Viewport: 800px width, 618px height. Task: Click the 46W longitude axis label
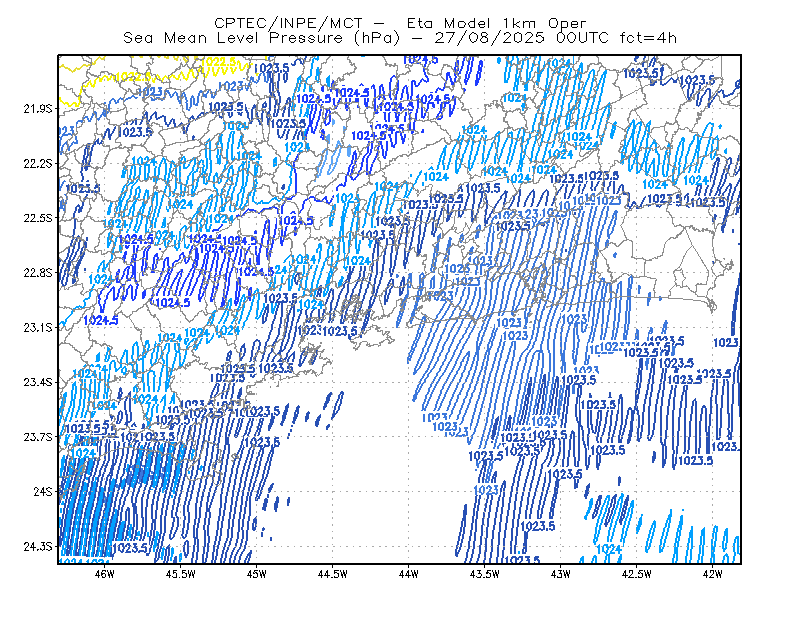105,574
